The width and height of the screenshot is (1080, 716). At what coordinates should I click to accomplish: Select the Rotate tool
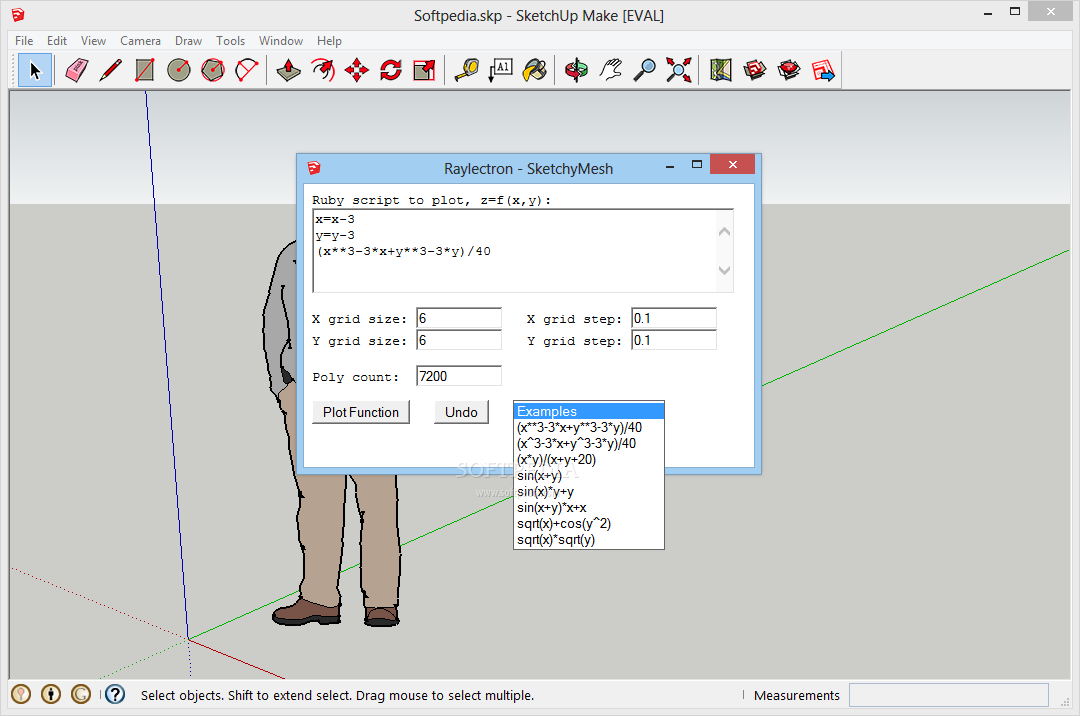(391, 70)
